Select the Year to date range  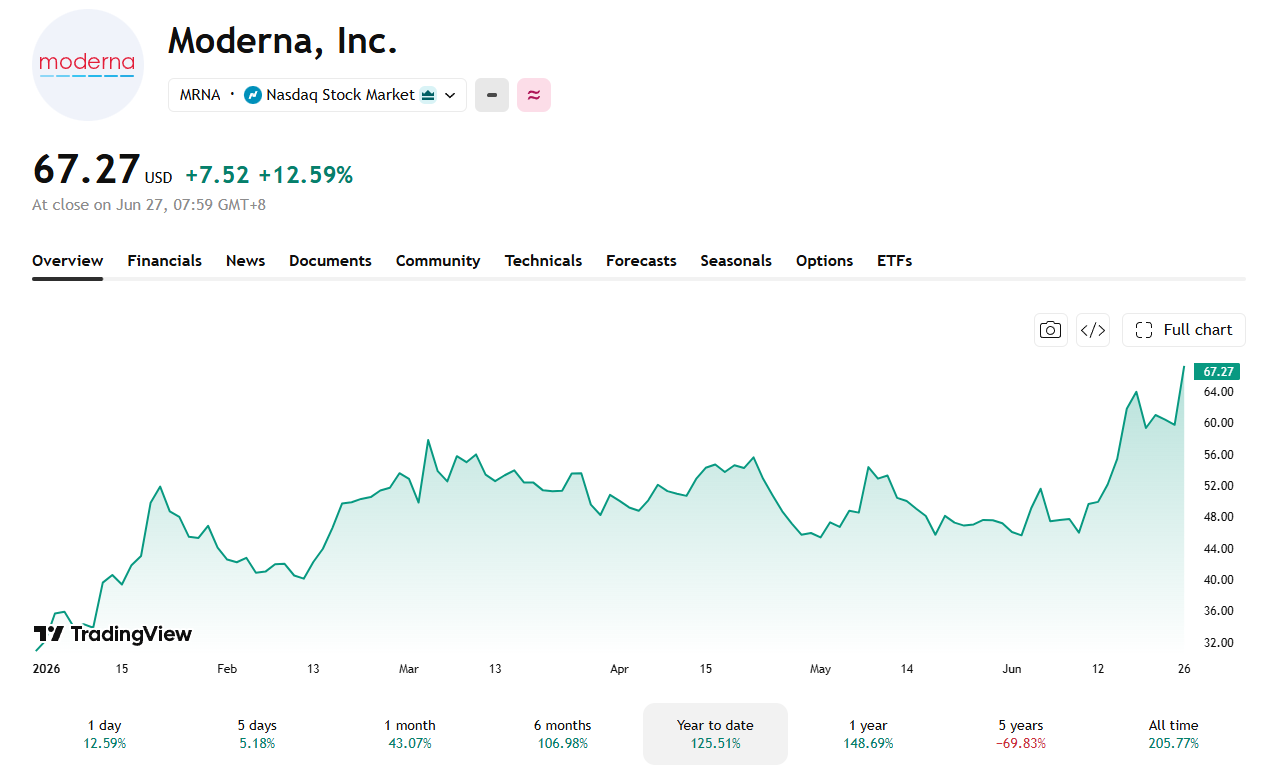(x=715, y=734)
